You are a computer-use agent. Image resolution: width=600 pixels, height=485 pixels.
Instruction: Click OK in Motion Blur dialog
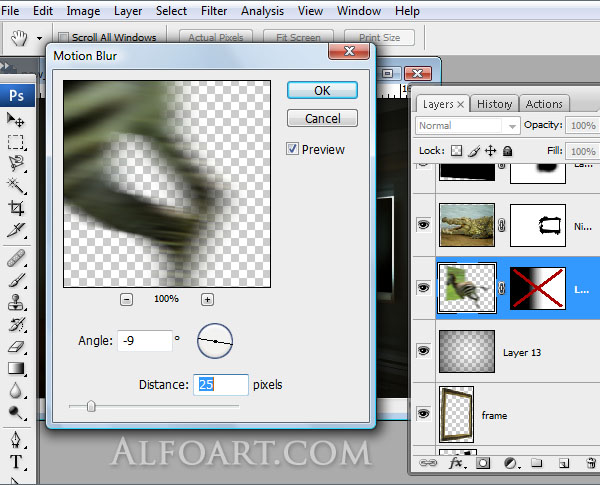pos(322,90)
